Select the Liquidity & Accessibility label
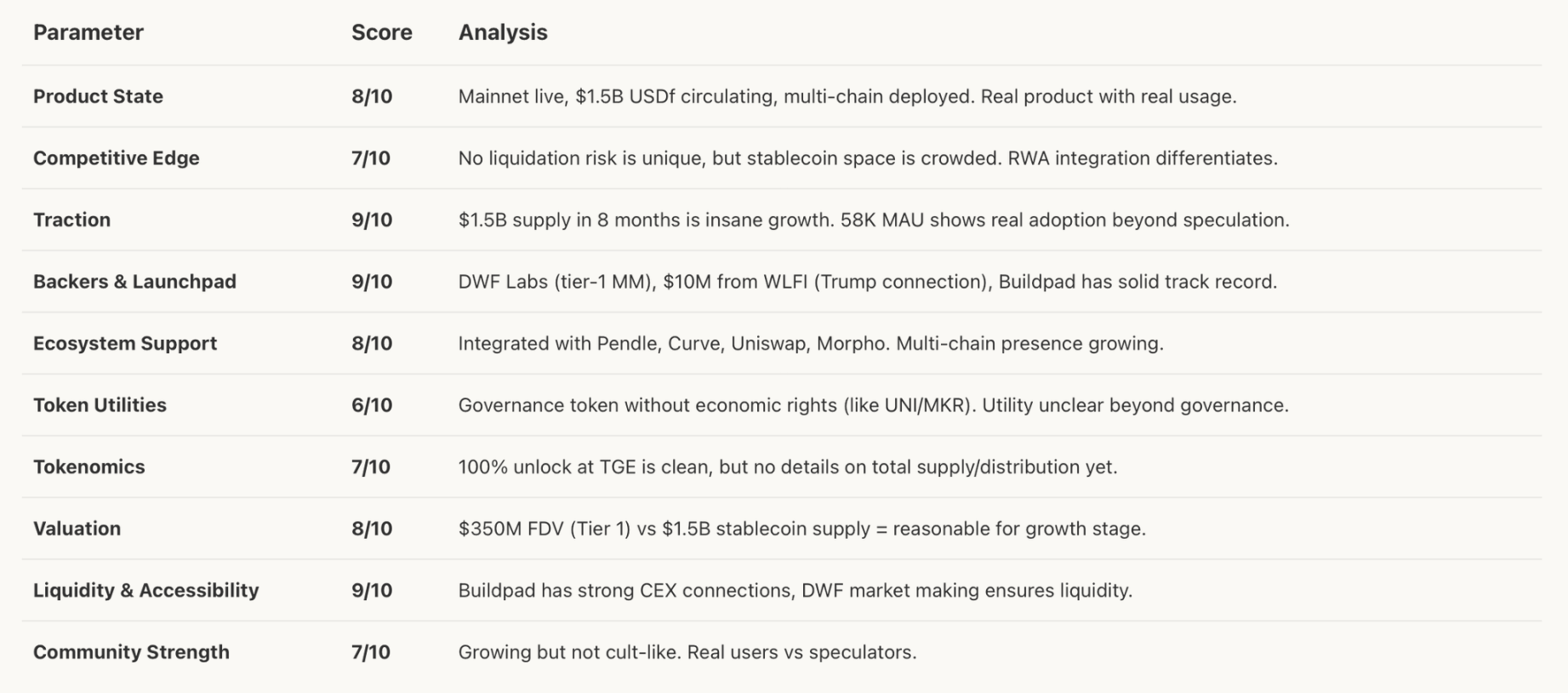The height and width of the screenshot is (693, 1568). pos(145,590)
